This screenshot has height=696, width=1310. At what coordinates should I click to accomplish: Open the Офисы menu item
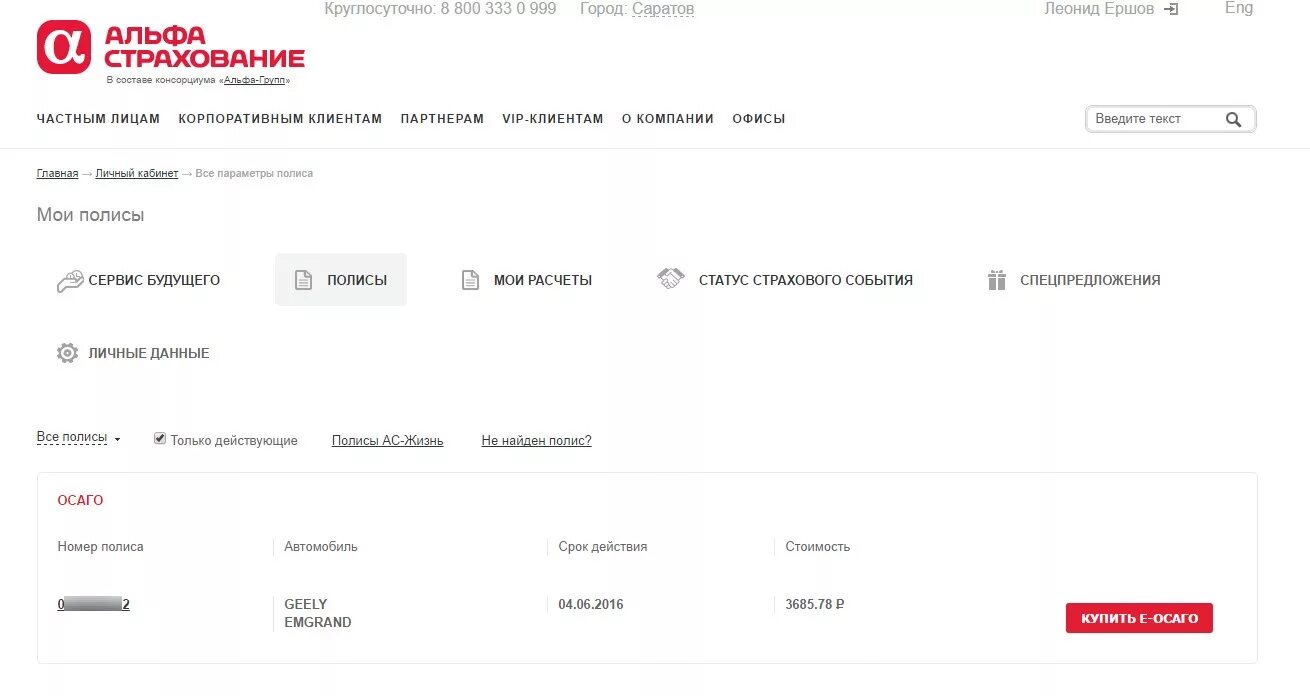(759, 119)
